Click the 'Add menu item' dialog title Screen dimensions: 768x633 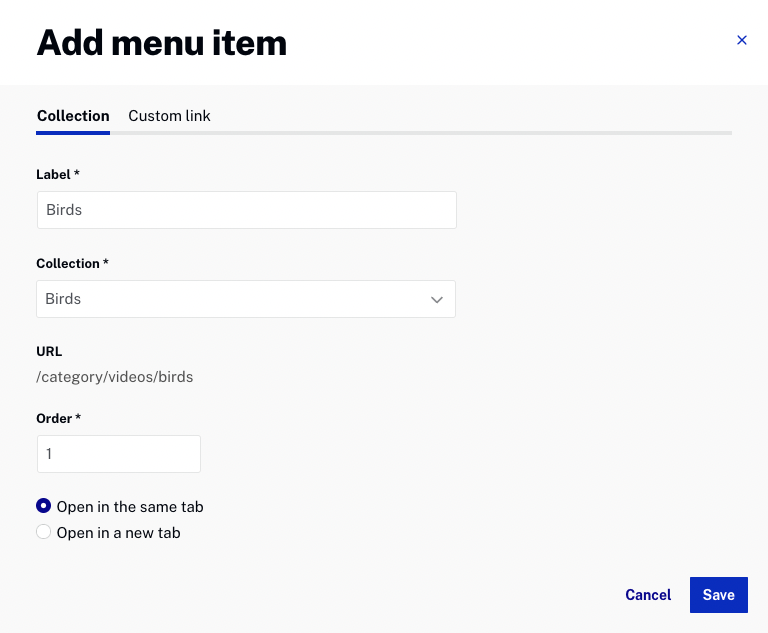pos(162,43)
